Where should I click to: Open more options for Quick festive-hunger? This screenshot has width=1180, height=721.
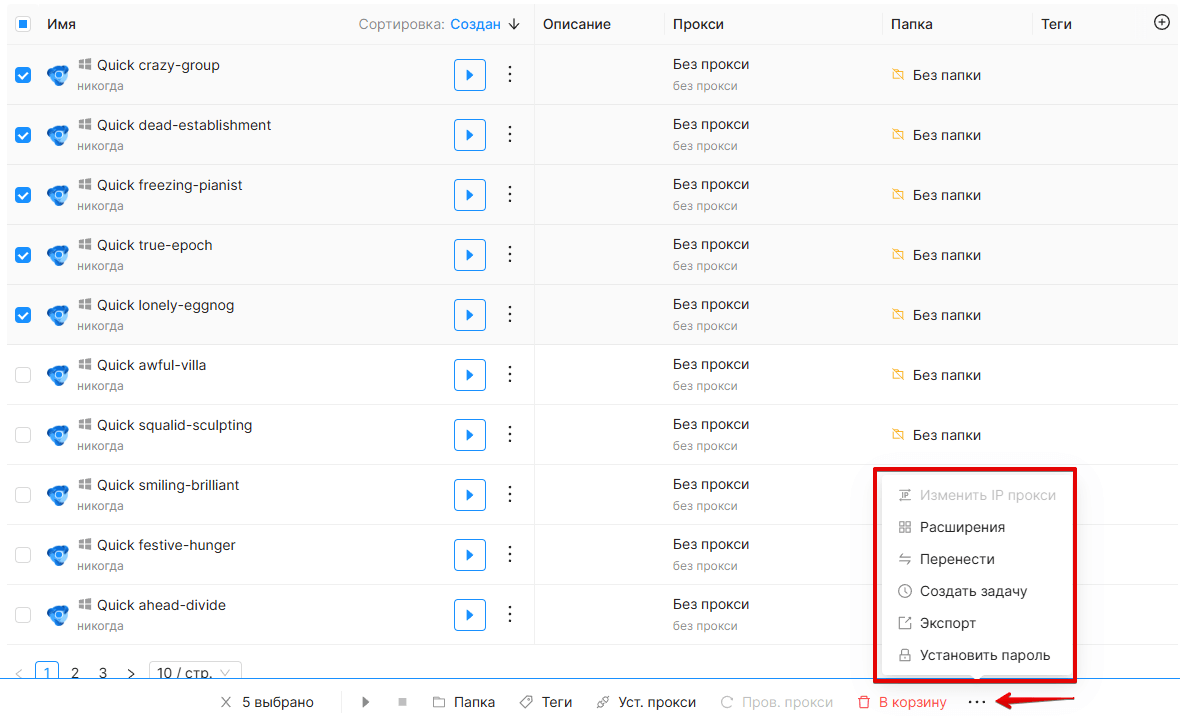509,554
